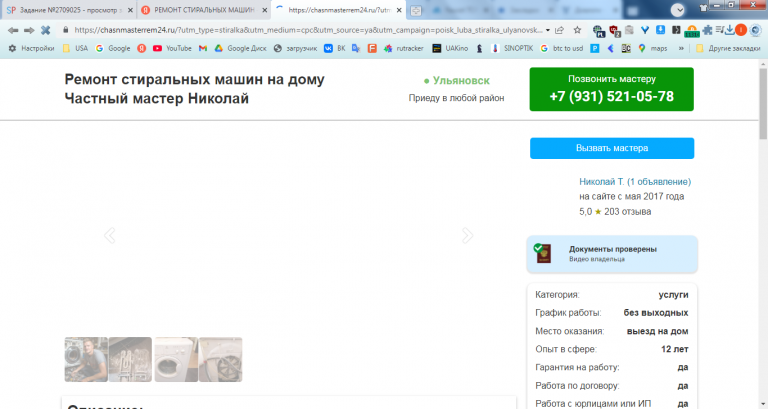Open the BC bookmark icon
The width and height of the screenshot is (768, 409).
click(x=626, y=48)
